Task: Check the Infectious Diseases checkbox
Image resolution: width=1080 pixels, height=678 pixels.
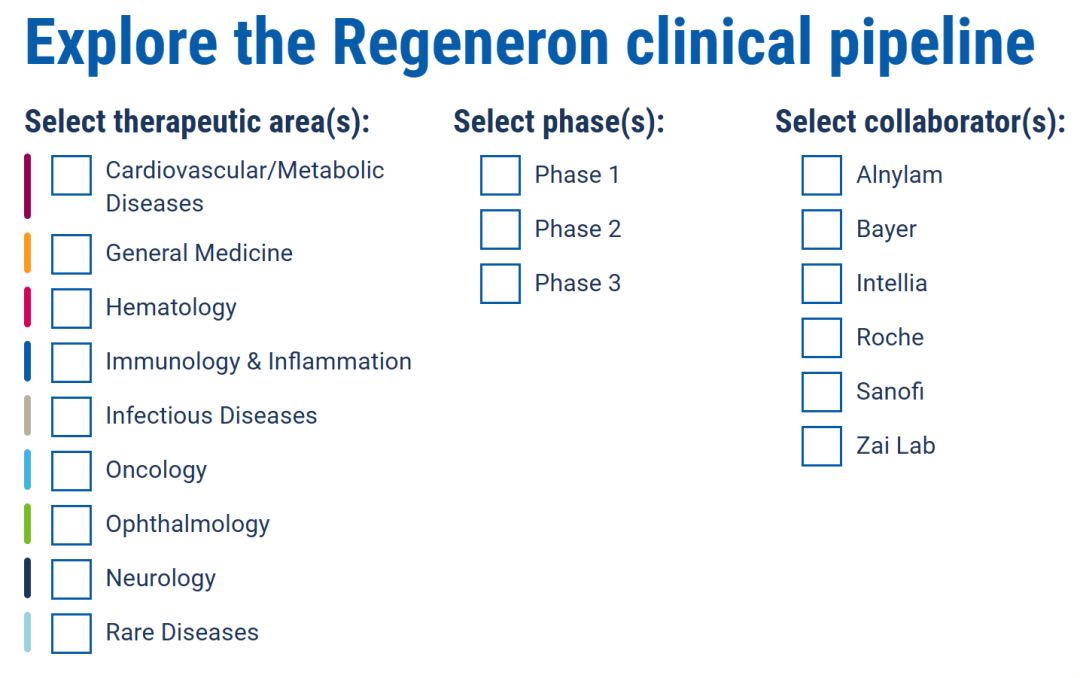Action: (x=71, y=416)
